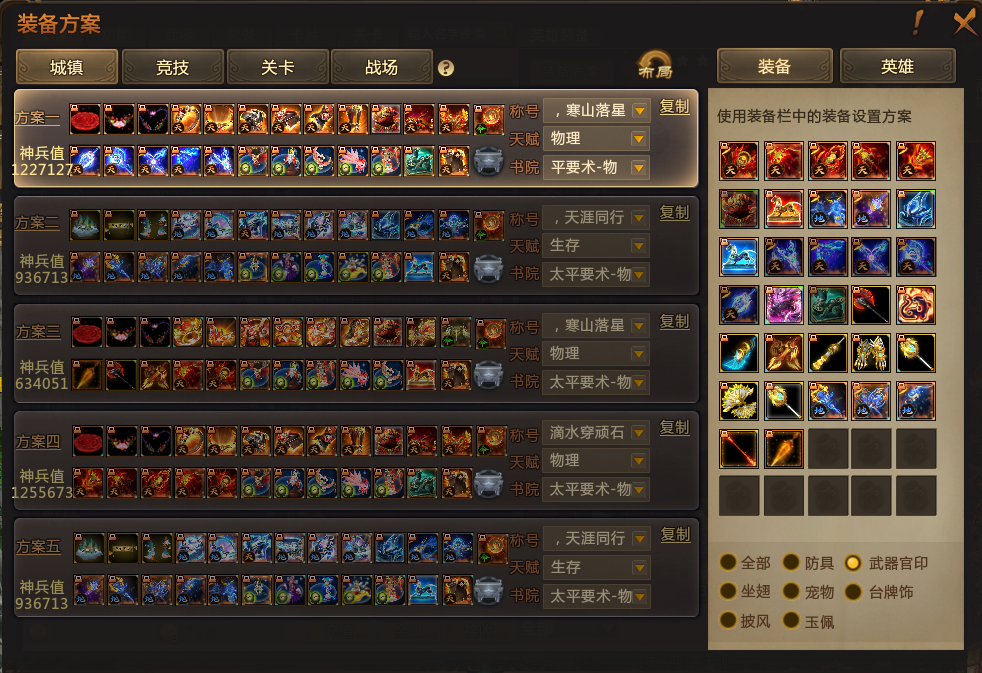Image resolution: width=982 pixels, height=673 pixels.
Task: Expand the 书院 dropdown in 方案三
Action: 596,382
